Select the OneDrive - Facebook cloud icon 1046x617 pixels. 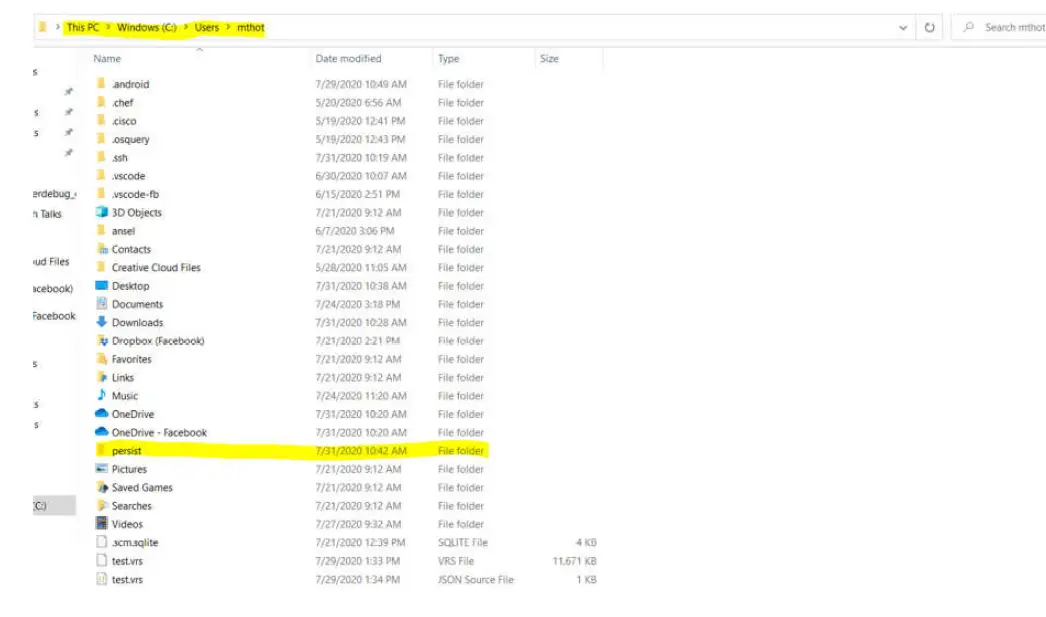pos(101,432)
